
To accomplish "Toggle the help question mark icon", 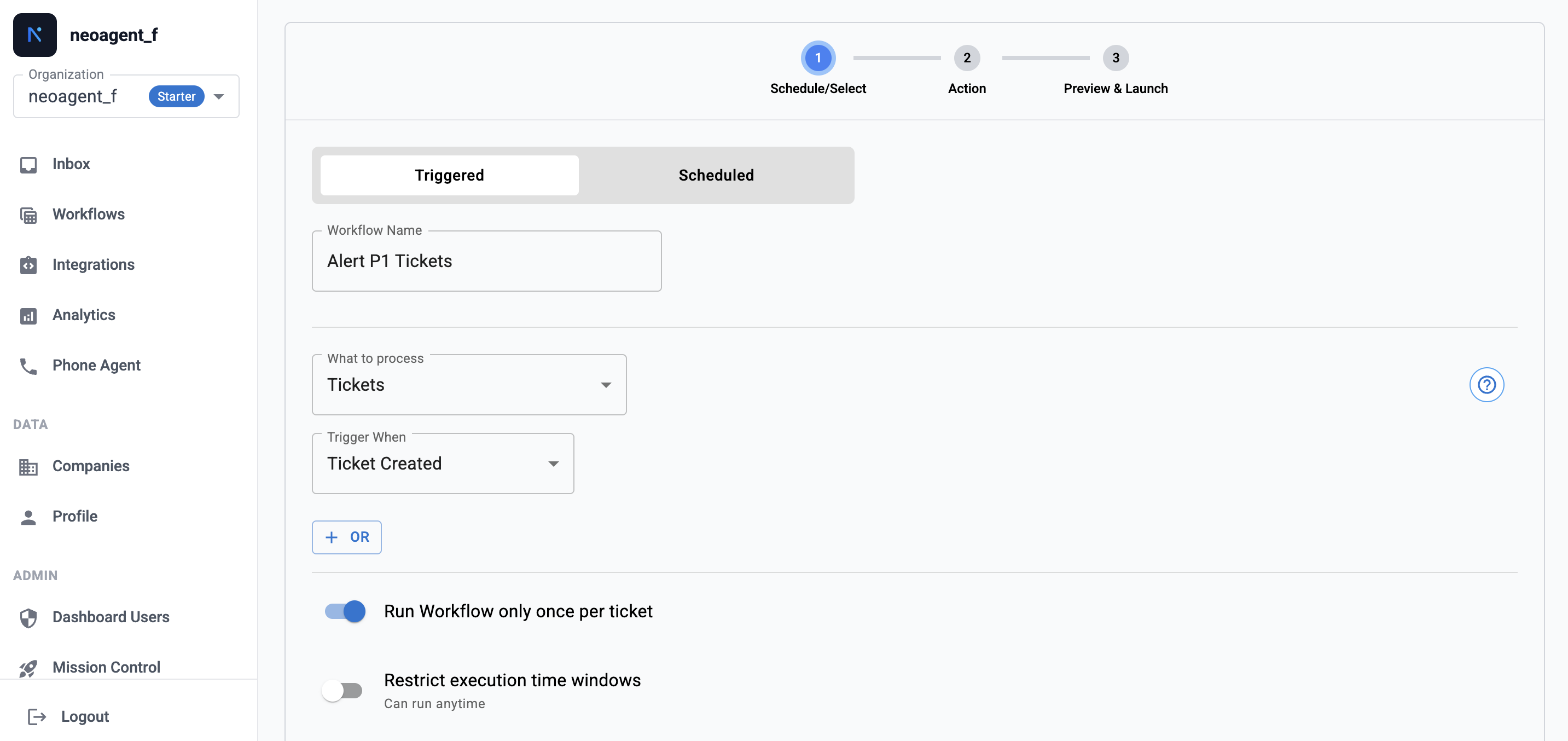I will 1487,385.
